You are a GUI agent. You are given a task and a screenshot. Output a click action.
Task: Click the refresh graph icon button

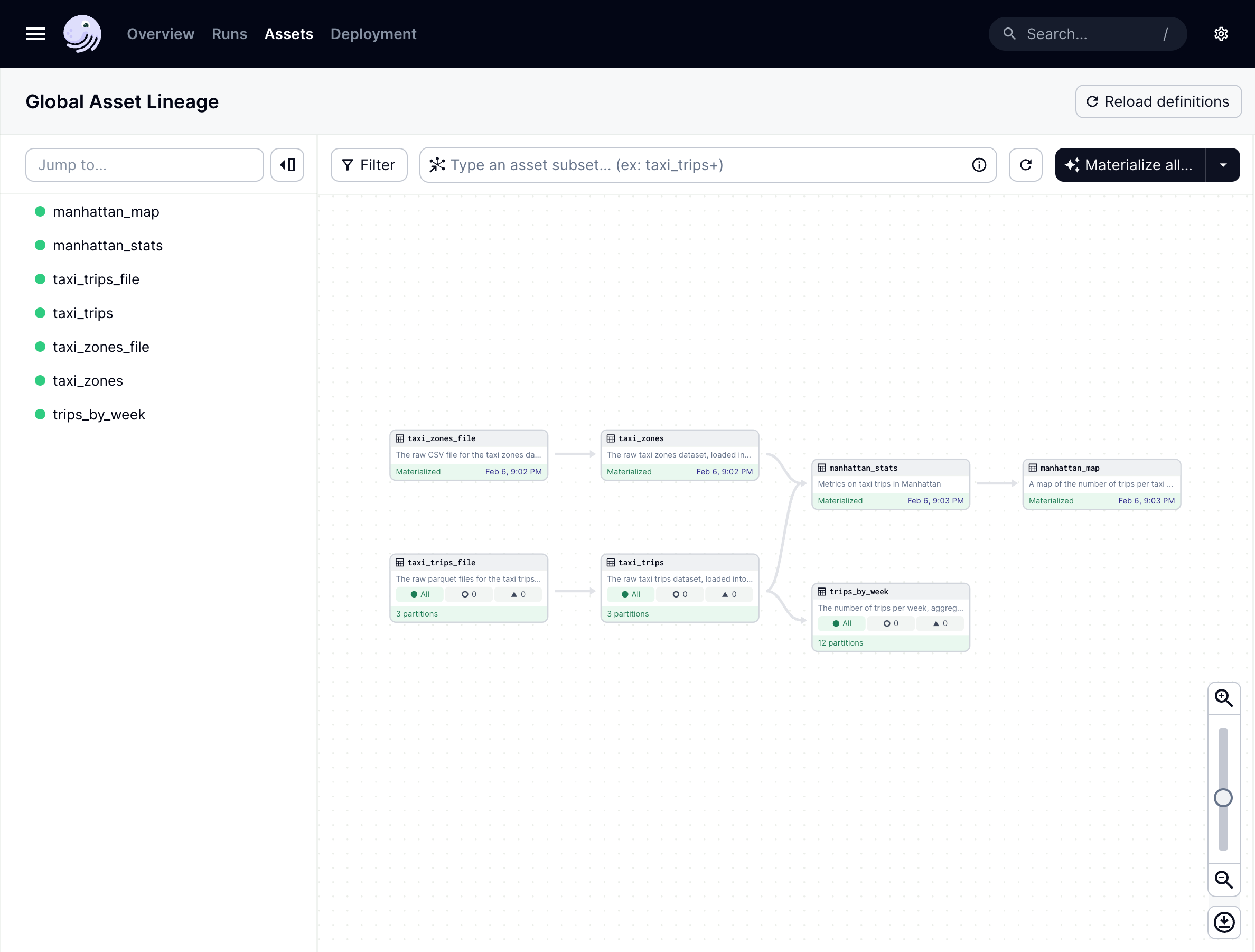pos(1025,165)
